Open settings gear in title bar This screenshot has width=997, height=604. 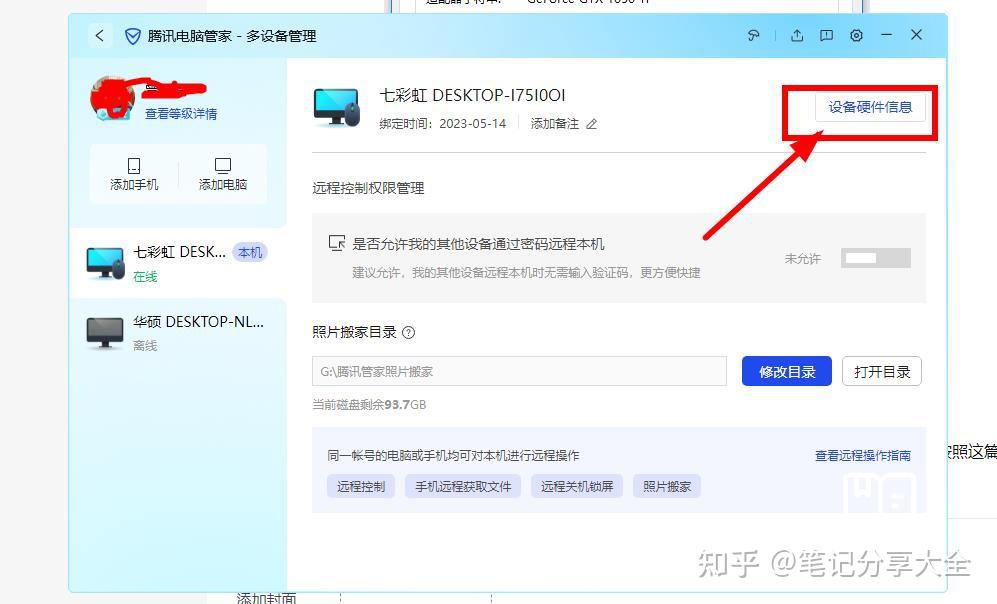[x=856, y=36]
